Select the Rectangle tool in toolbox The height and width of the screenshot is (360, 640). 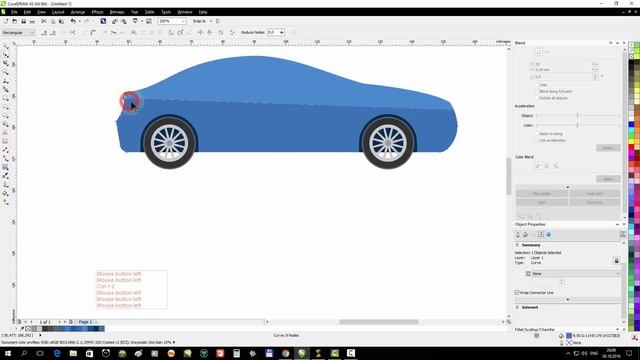point(6,98)
